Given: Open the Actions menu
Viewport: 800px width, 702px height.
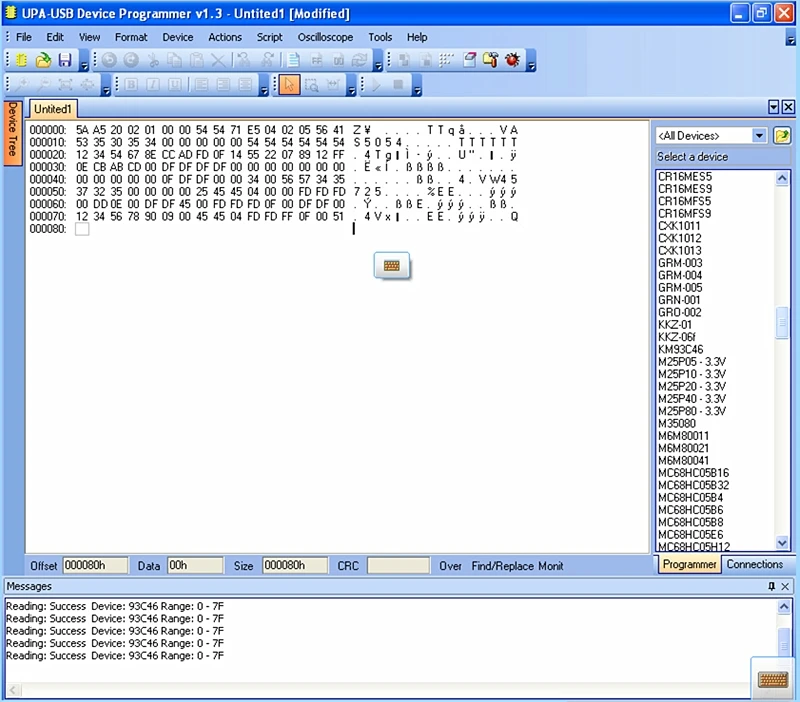Looking at the screenshot, I should [x=225, y=37].
